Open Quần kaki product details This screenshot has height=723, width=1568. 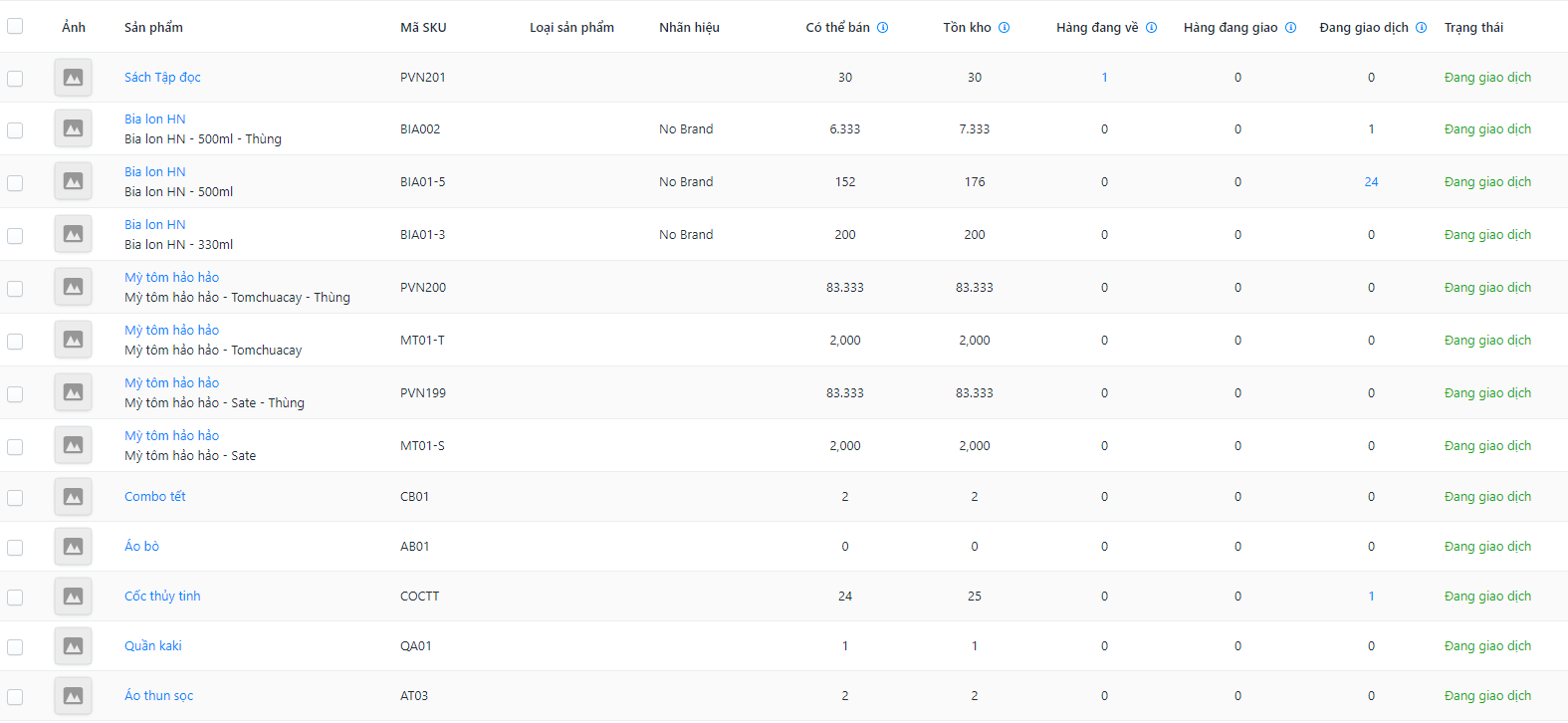point(152,646)
